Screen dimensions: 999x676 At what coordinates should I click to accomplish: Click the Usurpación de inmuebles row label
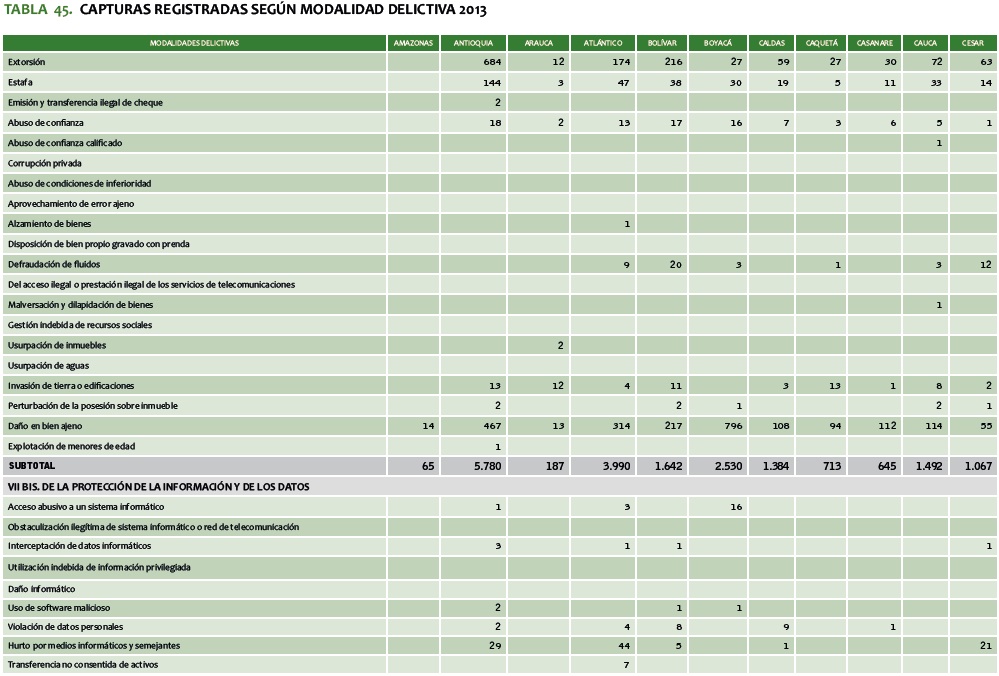tap(57, 345)
